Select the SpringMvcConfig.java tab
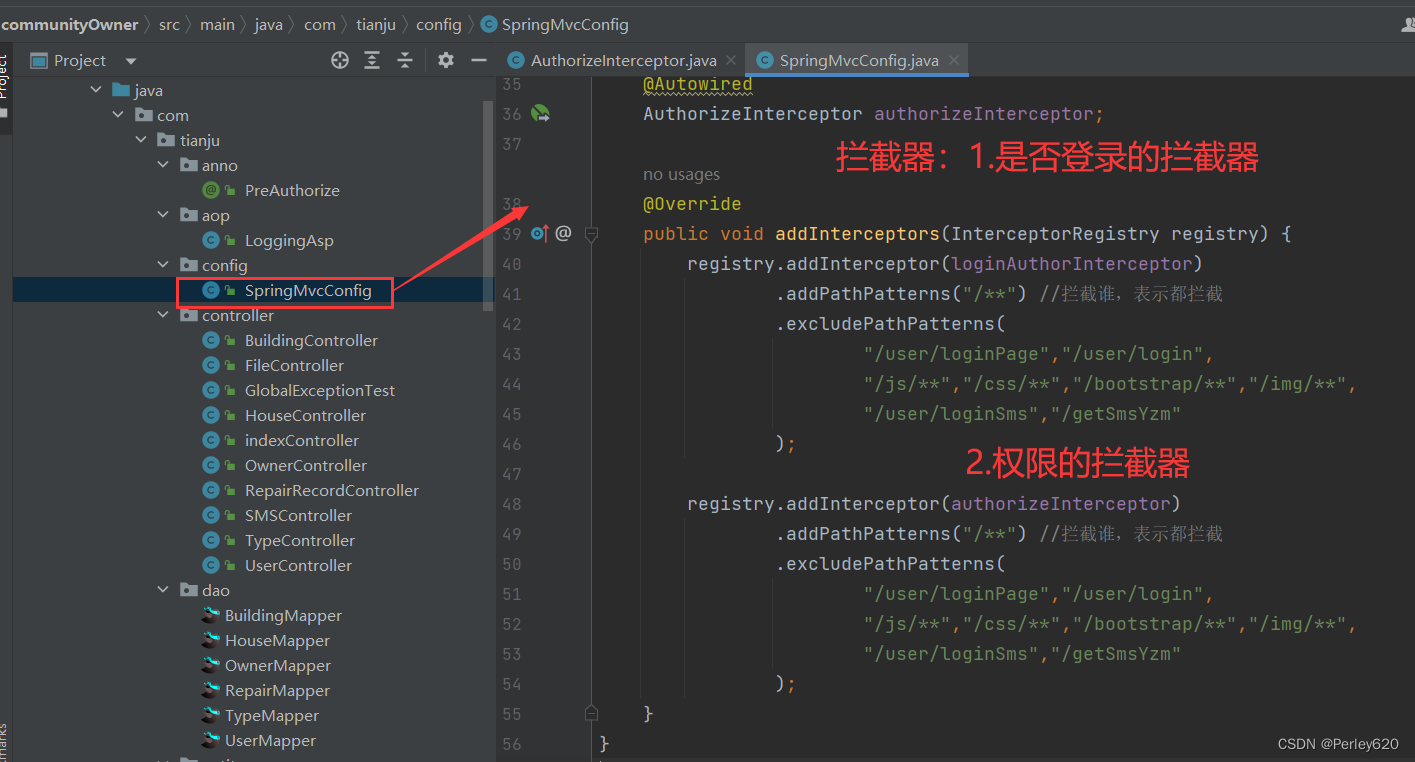The image size is (1415, 762). [859, 61]
